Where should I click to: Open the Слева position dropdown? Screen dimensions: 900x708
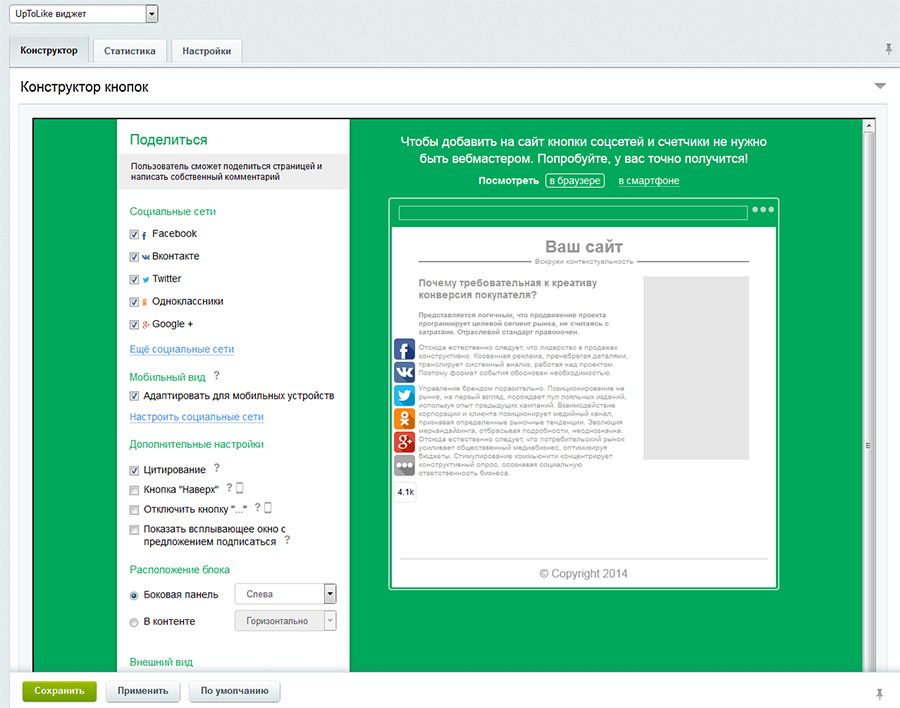pyautogui.click(x=329, y=594)
